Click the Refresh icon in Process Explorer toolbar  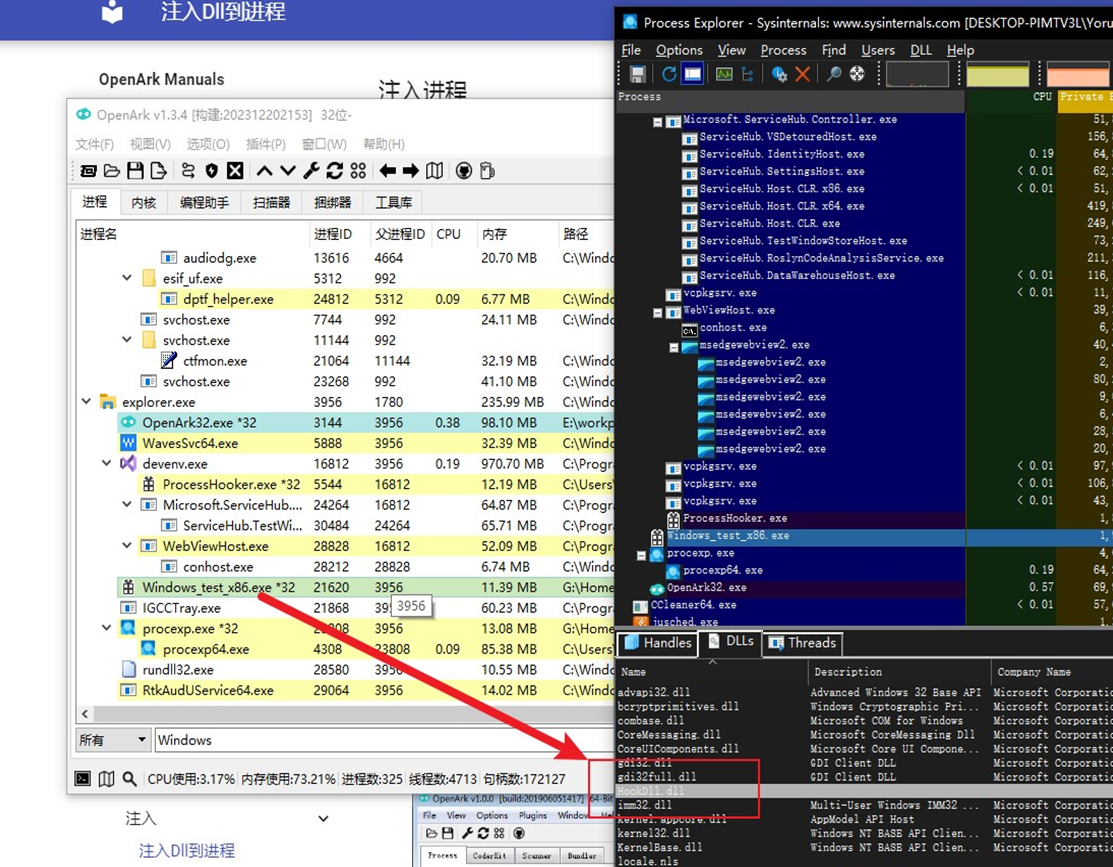[669, 74]
